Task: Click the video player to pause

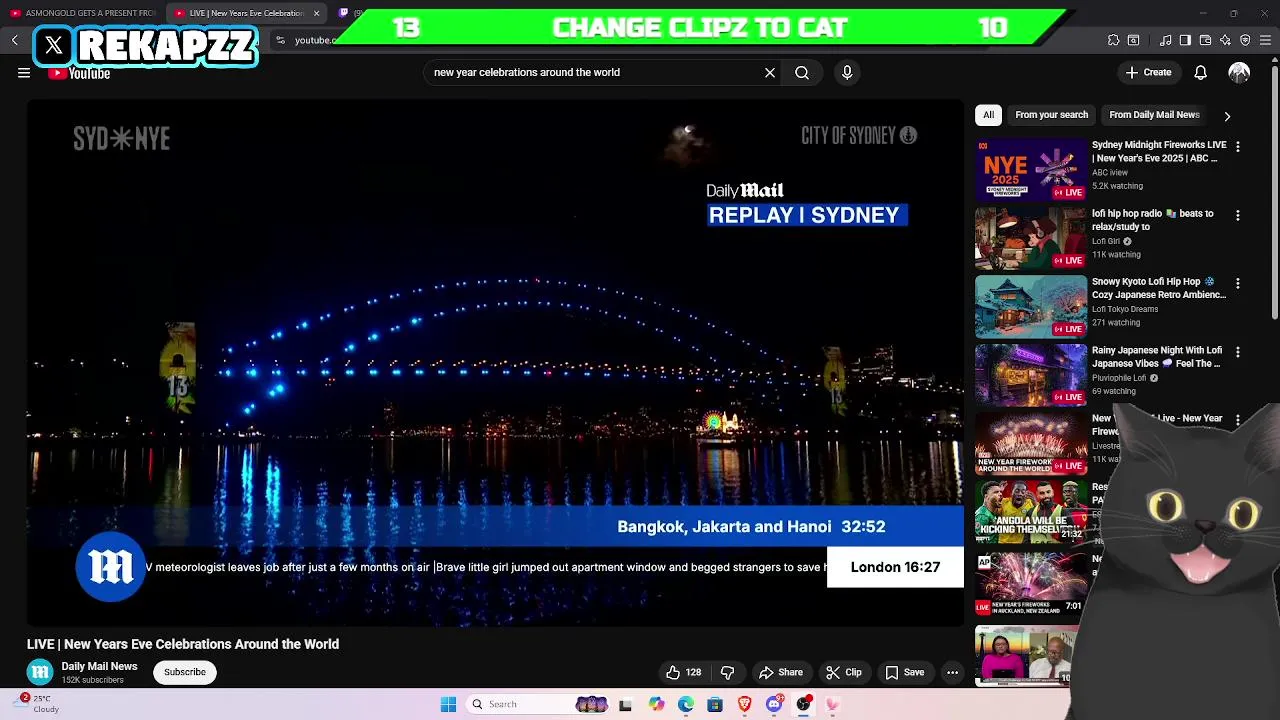Action: (495, 362)
